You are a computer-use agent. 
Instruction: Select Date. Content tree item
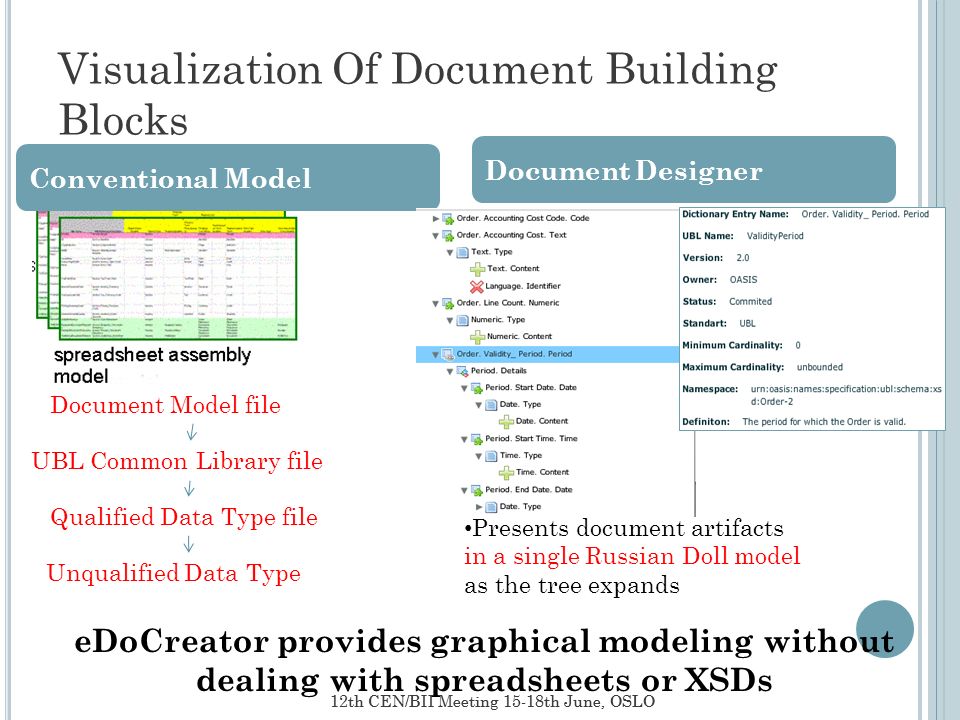point(542,421)
